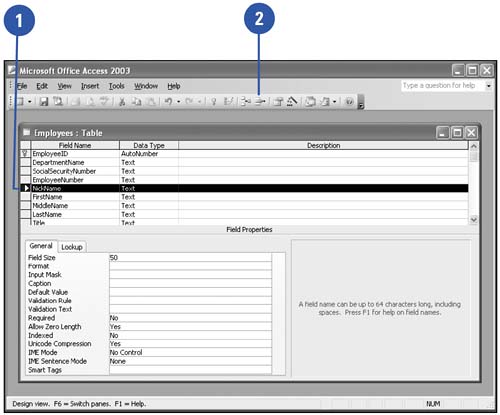The image size is (500, 415).
Task: Click the FirstName field name cell
Action: tap(75, 197)
